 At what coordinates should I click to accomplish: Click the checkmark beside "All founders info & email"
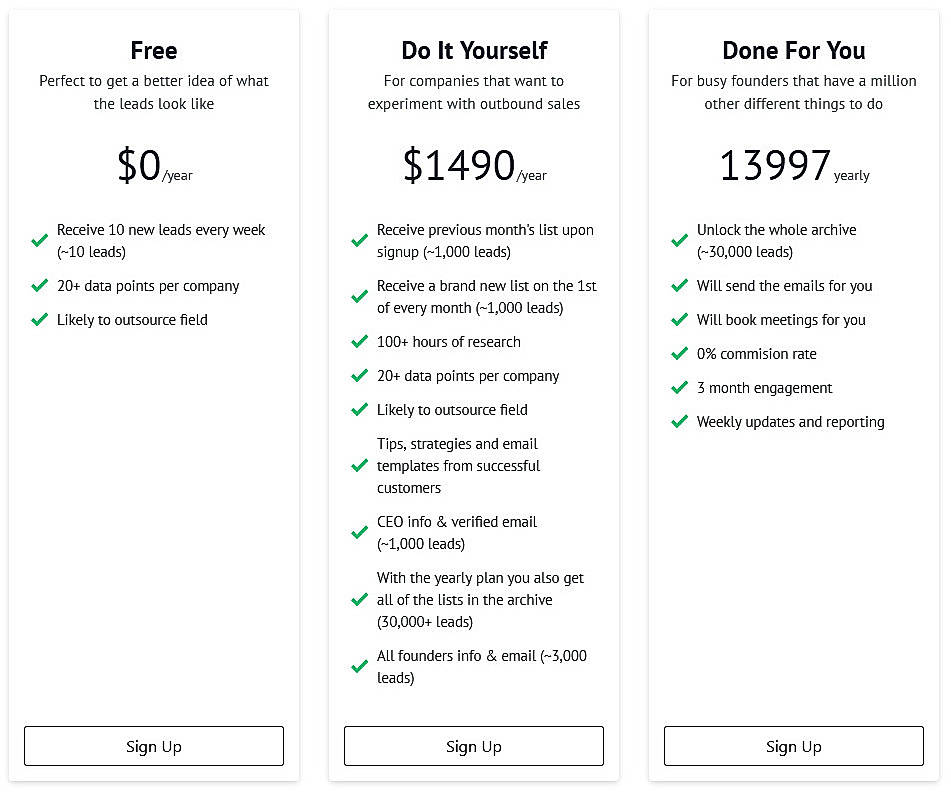[359, 666]
